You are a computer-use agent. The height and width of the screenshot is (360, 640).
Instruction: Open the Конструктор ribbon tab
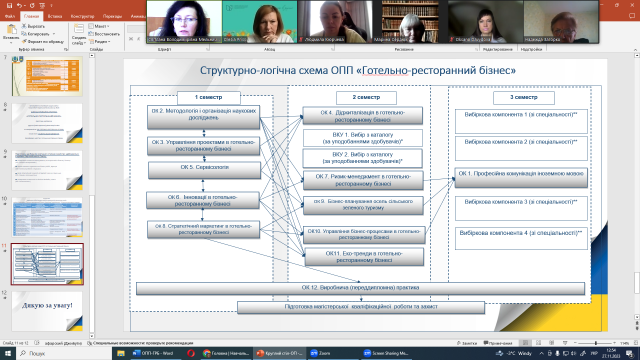pyautogui.click(x=82, y=16)
